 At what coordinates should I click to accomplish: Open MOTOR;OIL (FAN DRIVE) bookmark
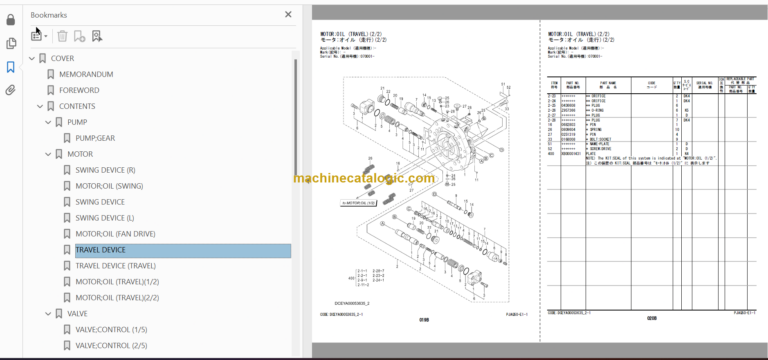(115, 234)
